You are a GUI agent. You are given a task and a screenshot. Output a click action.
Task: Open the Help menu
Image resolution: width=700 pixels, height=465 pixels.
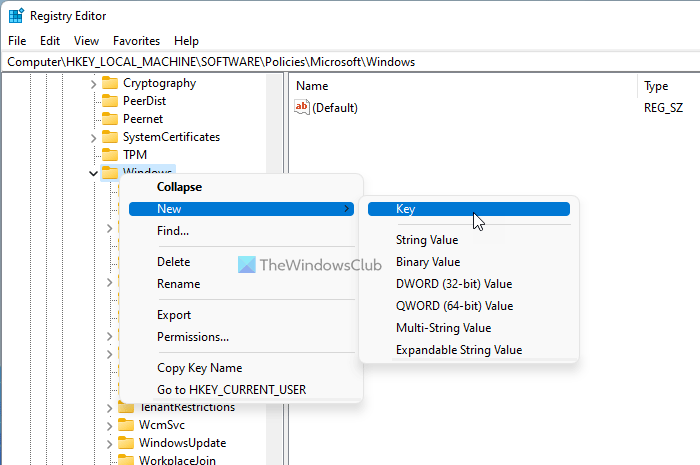pos(186,41)
